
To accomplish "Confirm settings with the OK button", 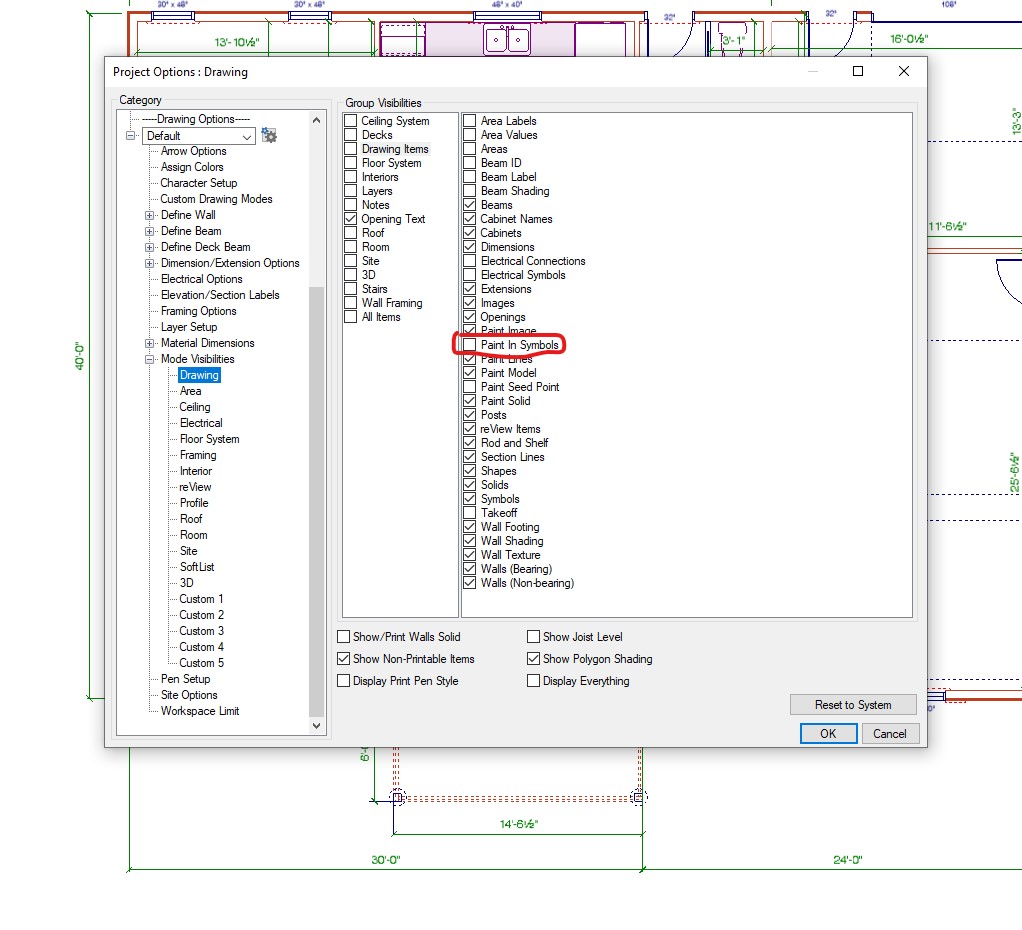I will pos(828,733).
